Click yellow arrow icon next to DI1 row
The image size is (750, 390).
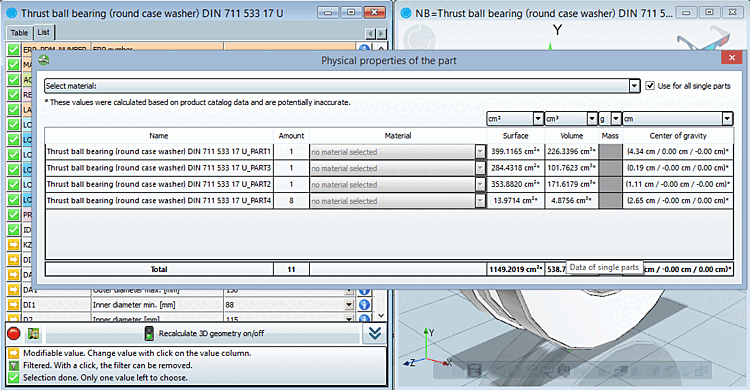(13, 304)
